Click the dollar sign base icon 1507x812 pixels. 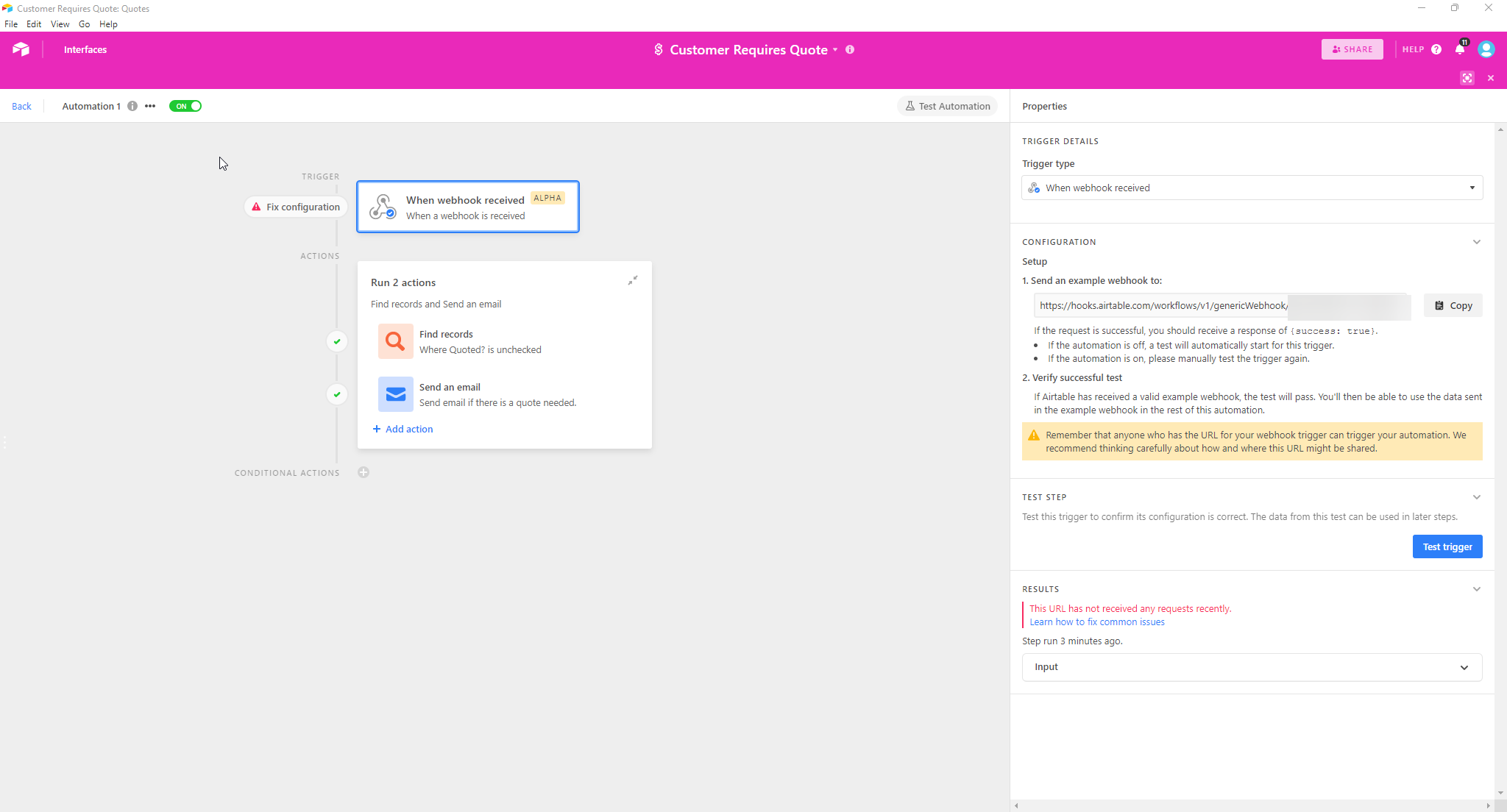(x=659, y=49)
